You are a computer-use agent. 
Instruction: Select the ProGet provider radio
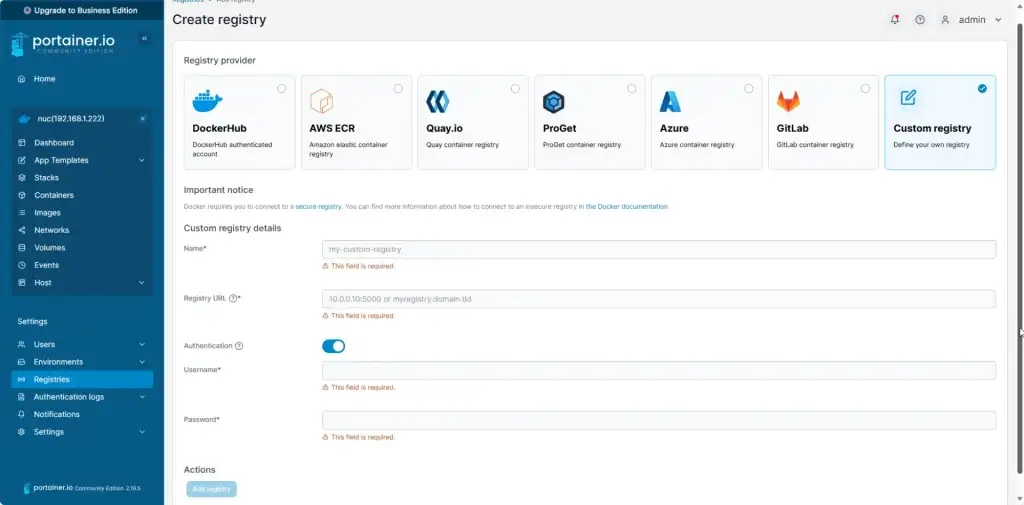click(x=632, y=88)
